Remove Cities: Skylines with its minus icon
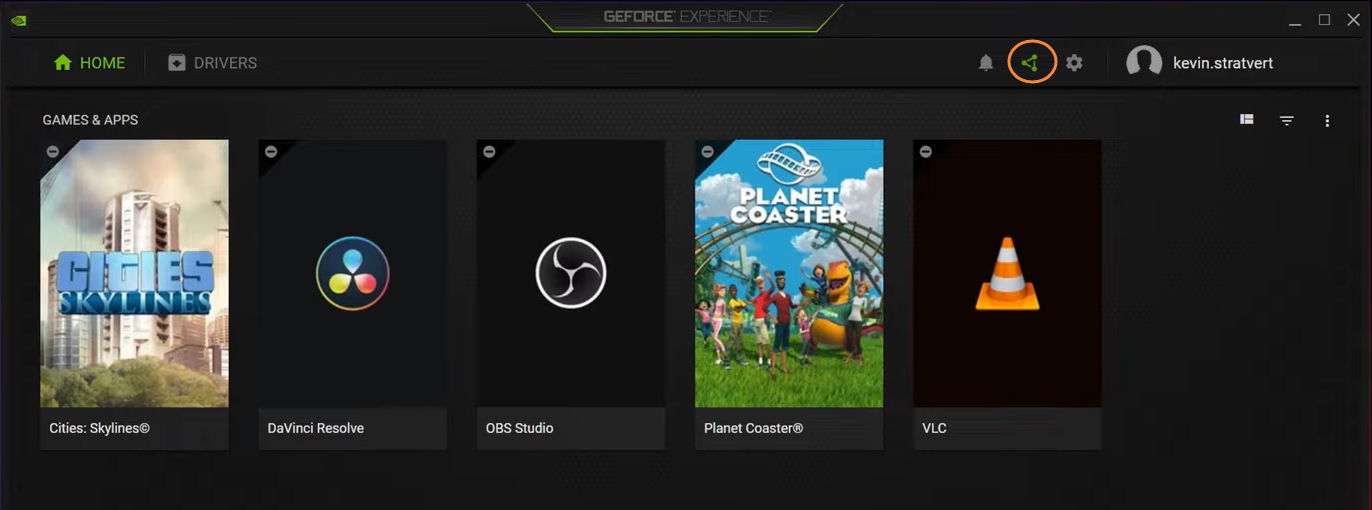The width and height of the screenshot is (1372, 510). coord(53,152)
